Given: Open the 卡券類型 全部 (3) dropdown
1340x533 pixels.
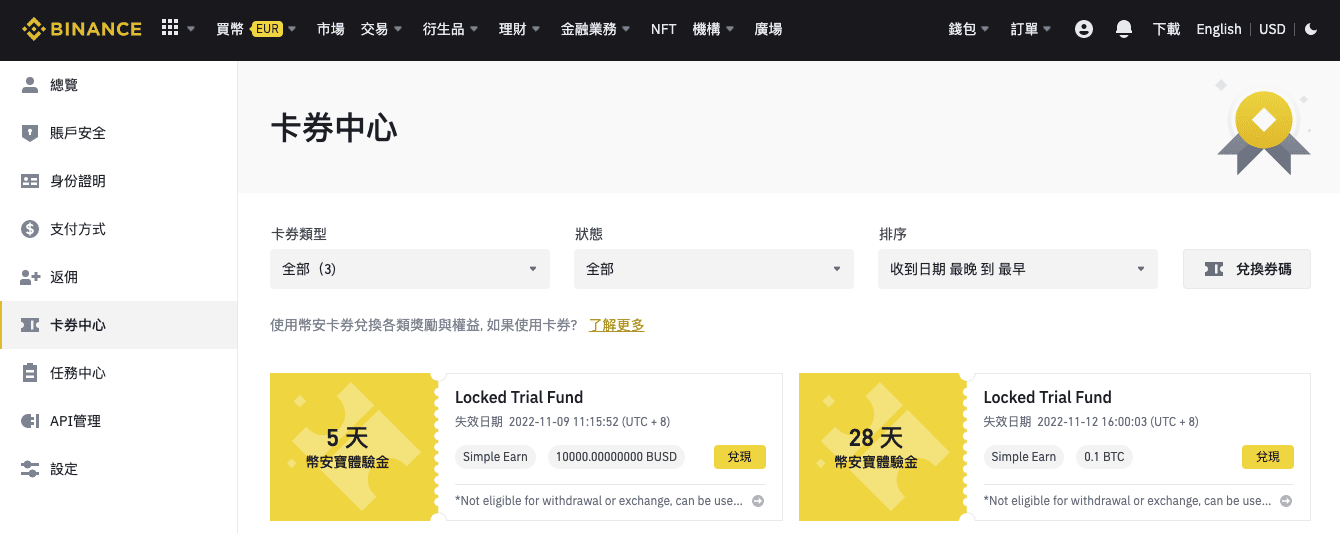Looking at the screenshot, I should [x=410, y=269].
